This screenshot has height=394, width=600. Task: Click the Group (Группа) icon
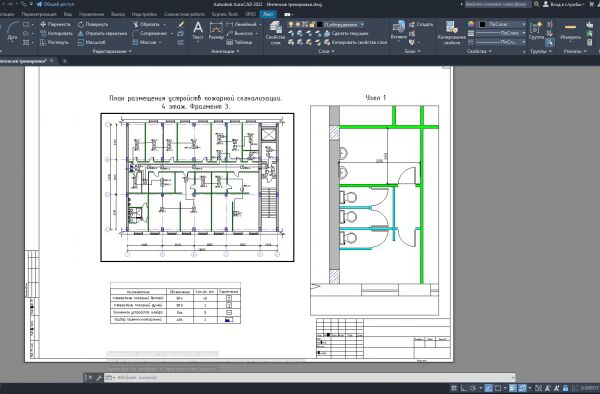(536, 30)
